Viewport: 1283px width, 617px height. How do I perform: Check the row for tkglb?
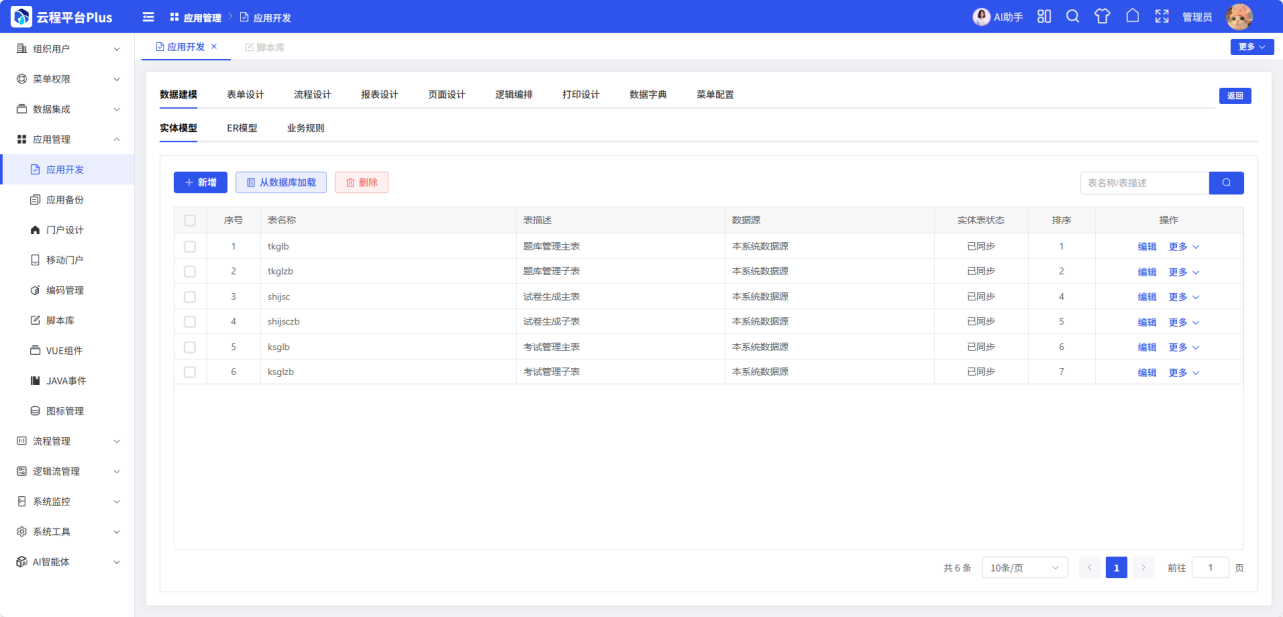click(x=190, y=246)
